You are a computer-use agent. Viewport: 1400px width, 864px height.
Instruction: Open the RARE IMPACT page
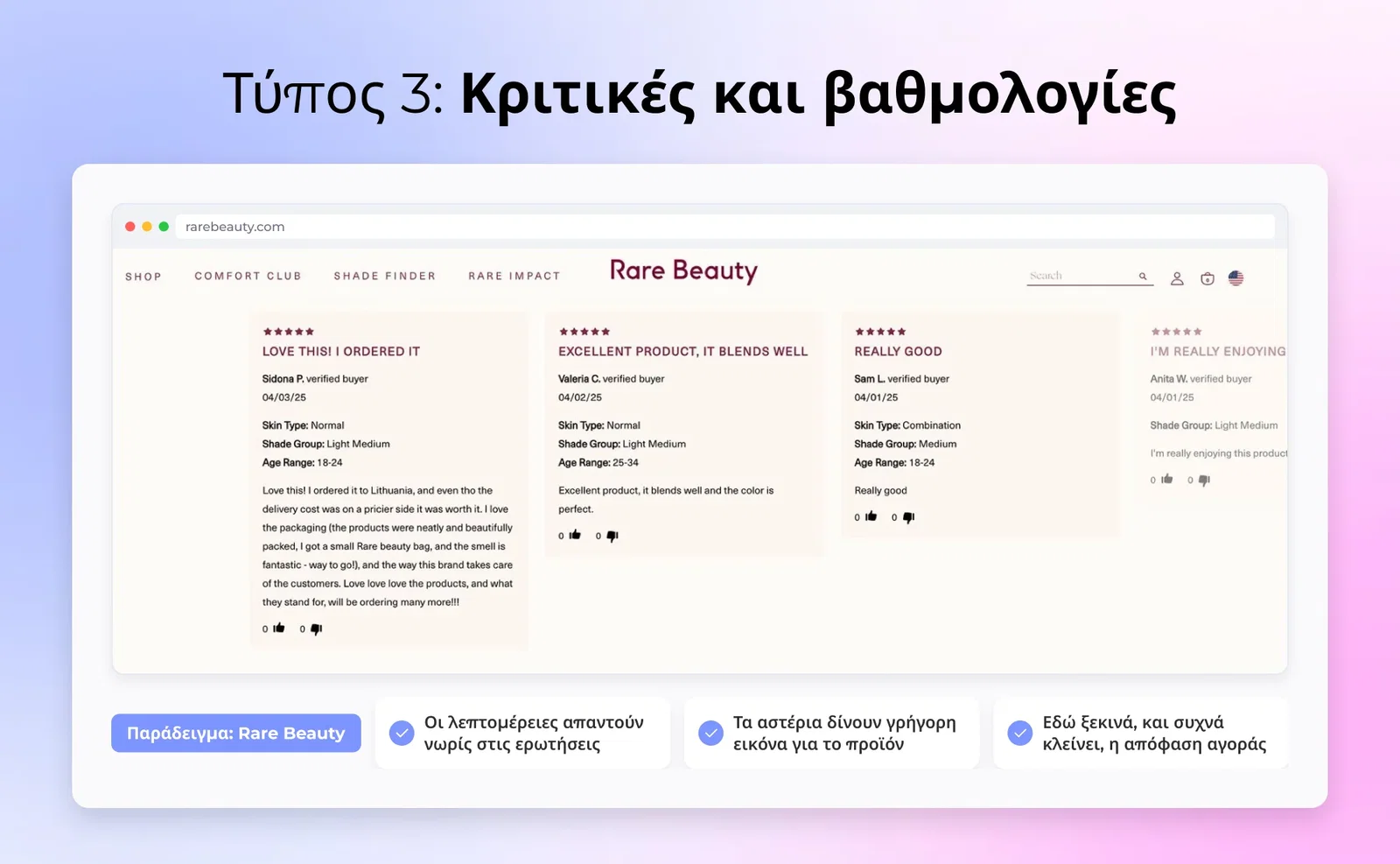[x=514, y=276]
